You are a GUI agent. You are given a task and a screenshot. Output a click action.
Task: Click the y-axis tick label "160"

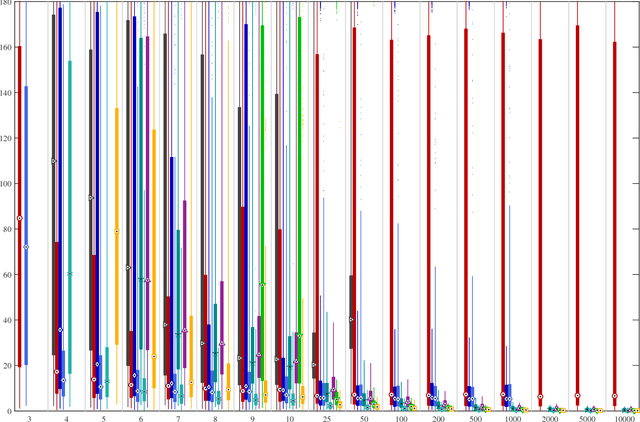[6, 47]
